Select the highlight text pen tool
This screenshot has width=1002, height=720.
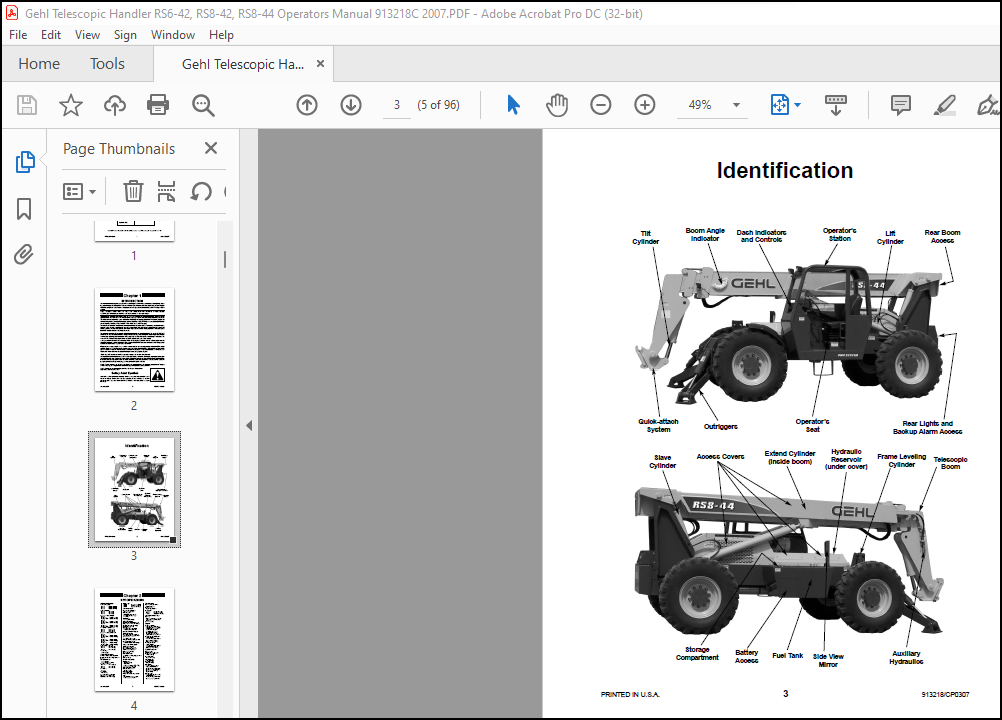[944, 105]
